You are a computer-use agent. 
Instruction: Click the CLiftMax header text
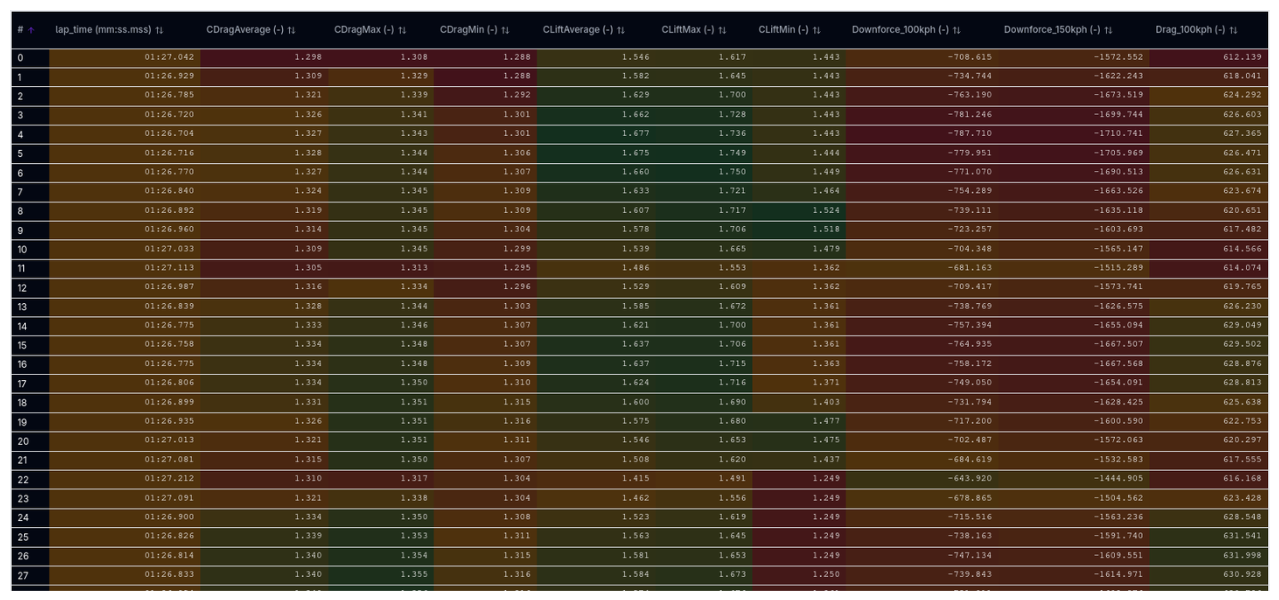point(687,29)
